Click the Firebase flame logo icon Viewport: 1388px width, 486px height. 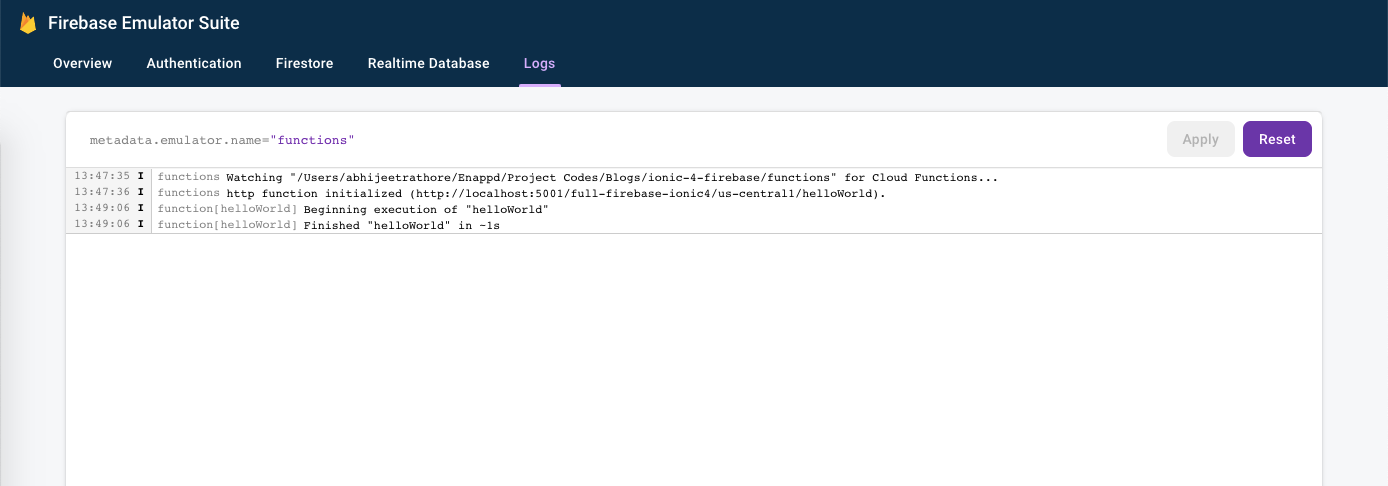[28, 23]
